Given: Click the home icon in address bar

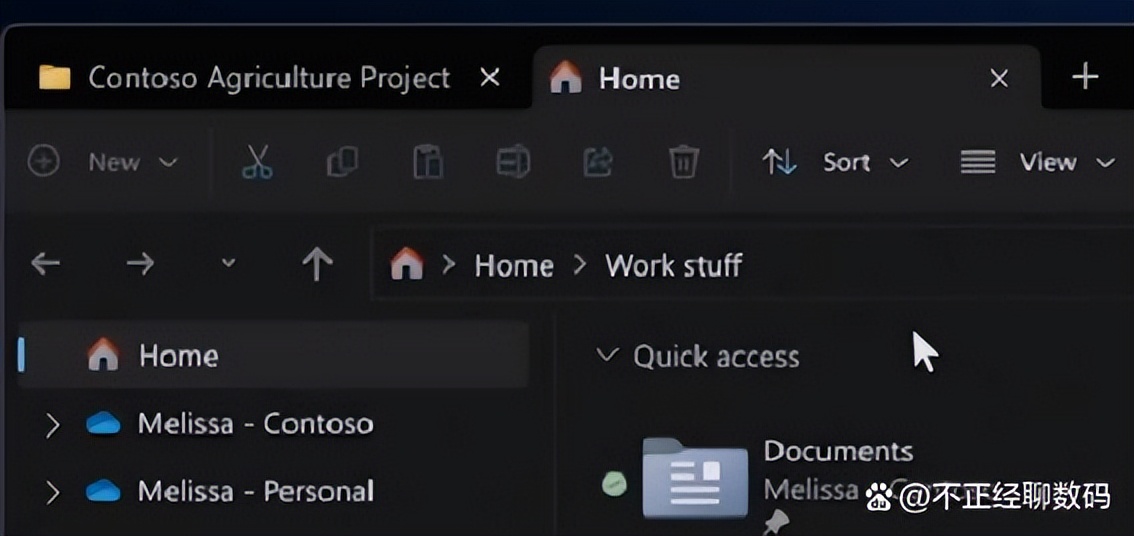Looking at the screenshot, I should tap(407, 263).
